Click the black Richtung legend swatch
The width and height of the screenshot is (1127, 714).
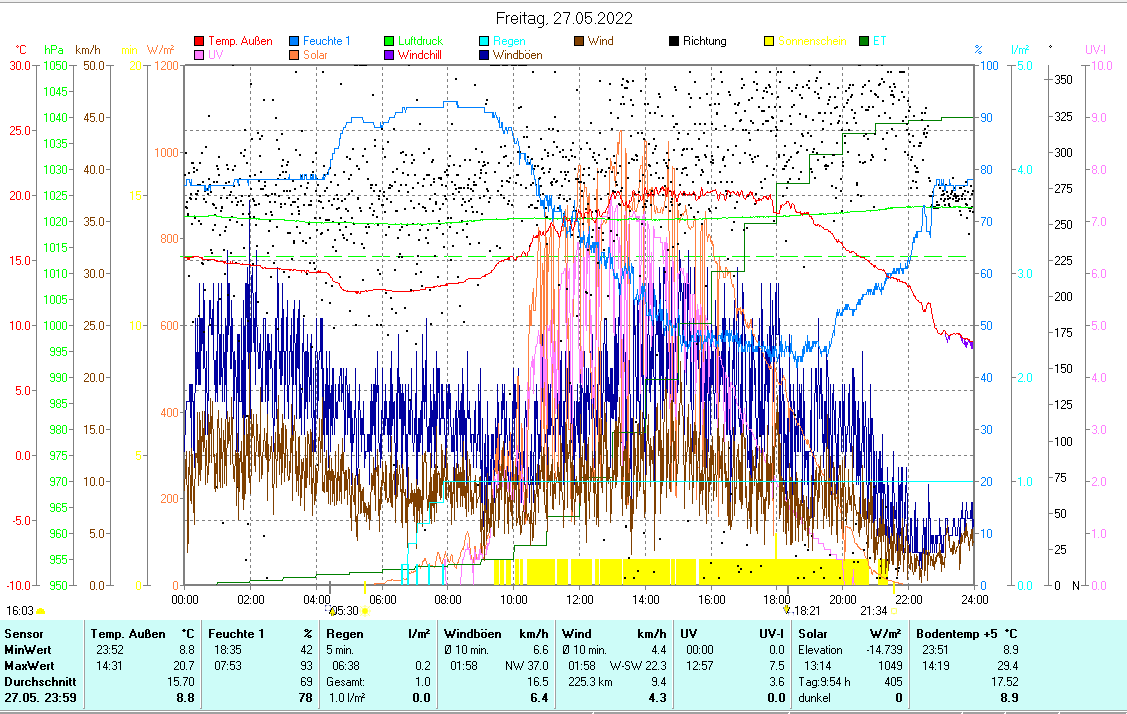coord(673,41)
